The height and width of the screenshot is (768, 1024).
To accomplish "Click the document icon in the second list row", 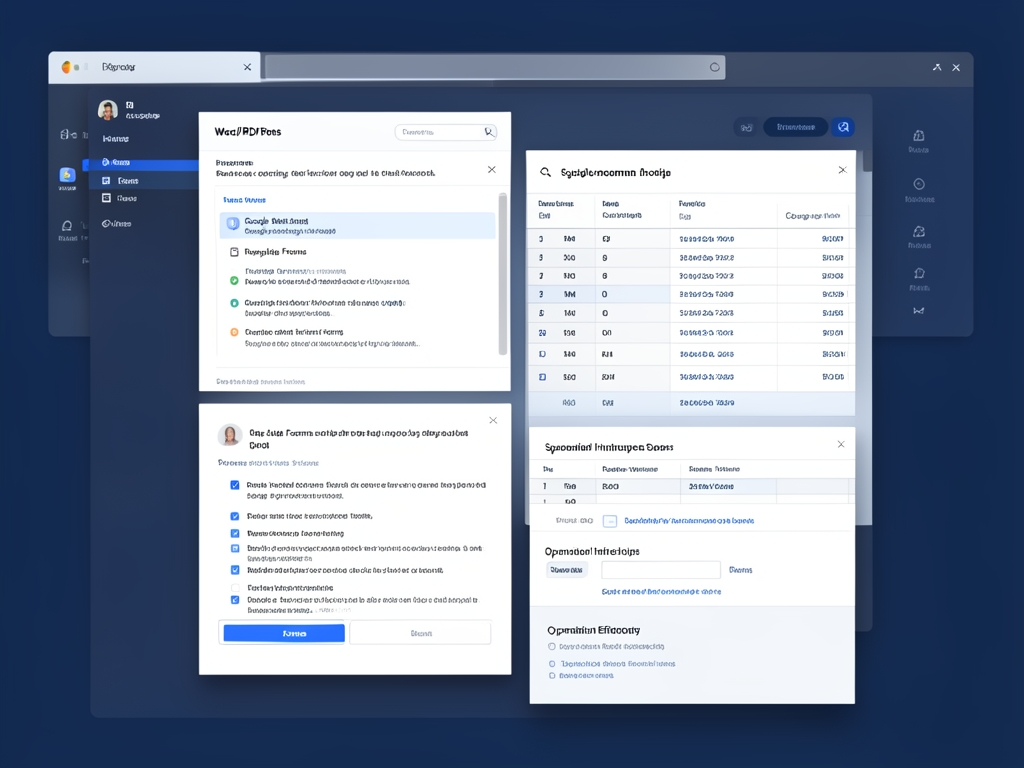I will click(234, 252).
